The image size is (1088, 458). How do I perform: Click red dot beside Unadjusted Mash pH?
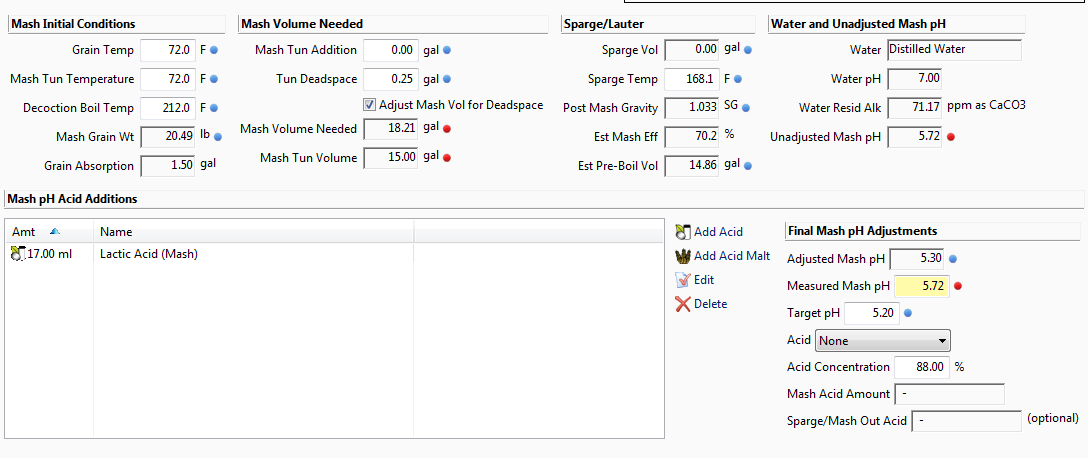(951, 137)
